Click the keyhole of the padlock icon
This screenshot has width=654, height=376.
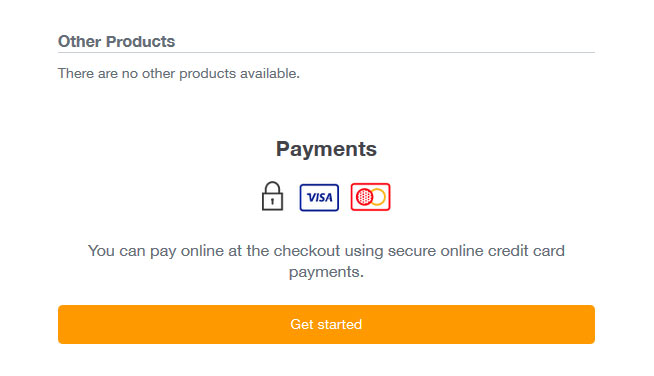click(272, 202)
